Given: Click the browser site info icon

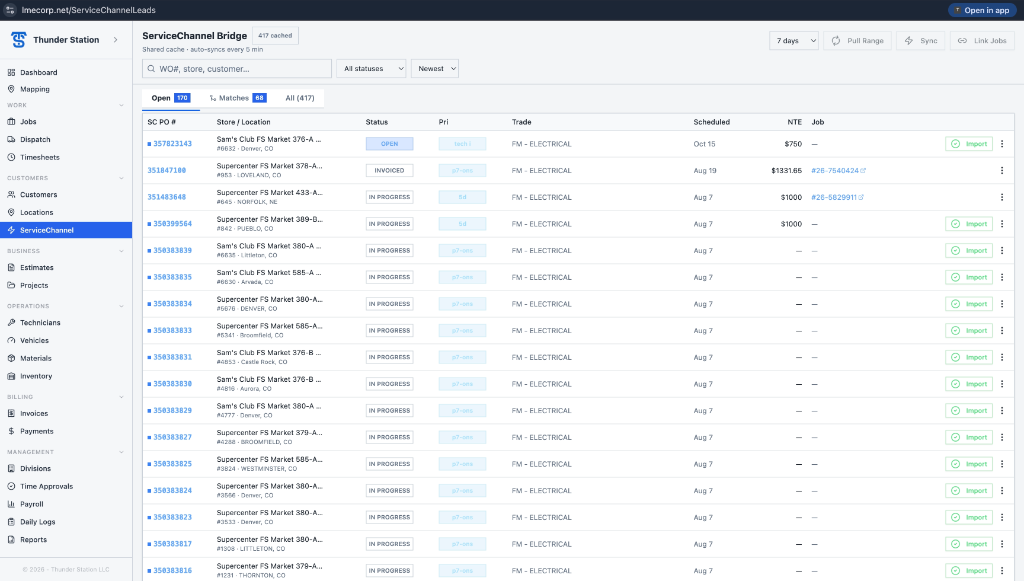Looking at the screenshot, I should 10,10.
